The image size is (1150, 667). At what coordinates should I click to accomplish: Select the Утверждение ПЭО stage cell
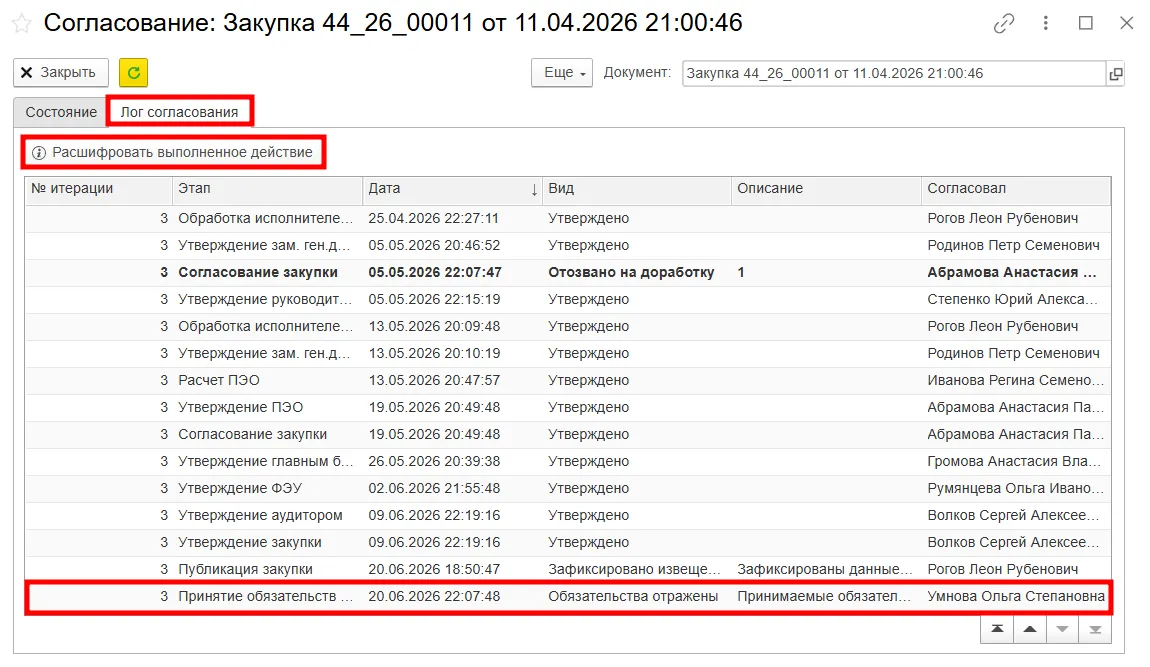tap(267, 407)
